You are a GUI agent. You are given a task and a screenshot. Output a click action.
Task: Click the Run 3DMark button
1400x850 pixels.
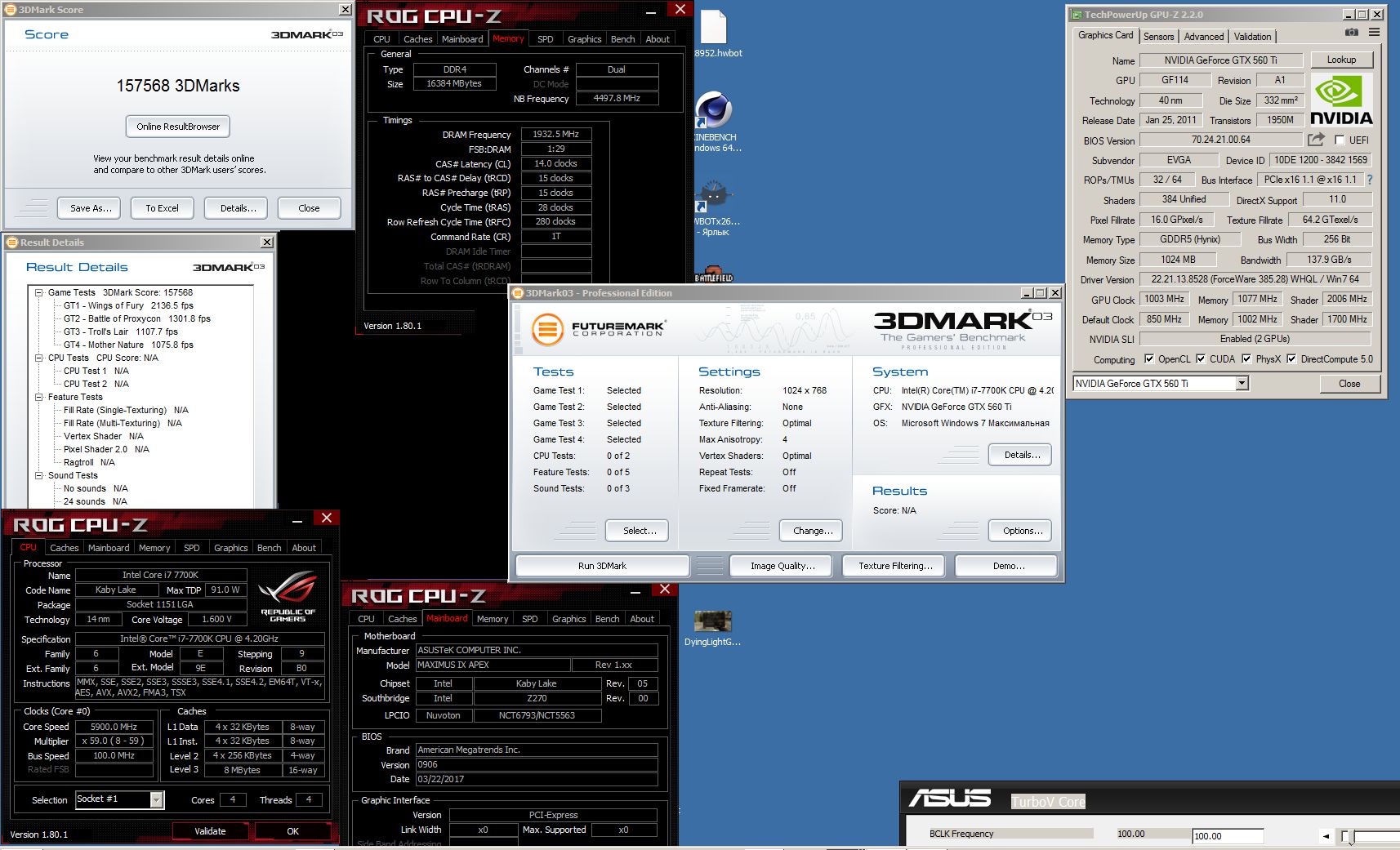click(602, 566)
